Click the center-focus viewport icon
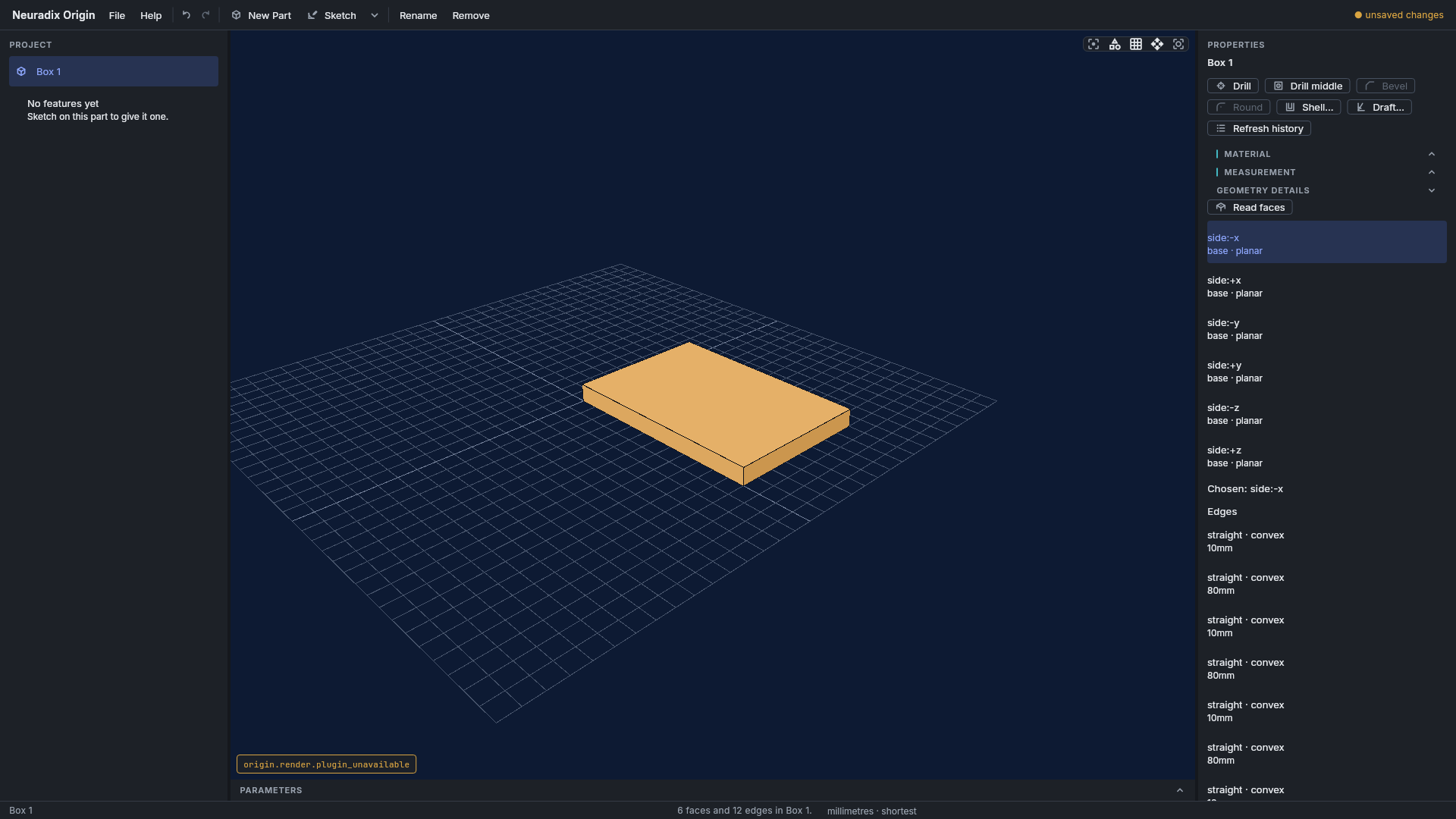This screenshot has height=819, width=1456. [x=1094, y=44]
